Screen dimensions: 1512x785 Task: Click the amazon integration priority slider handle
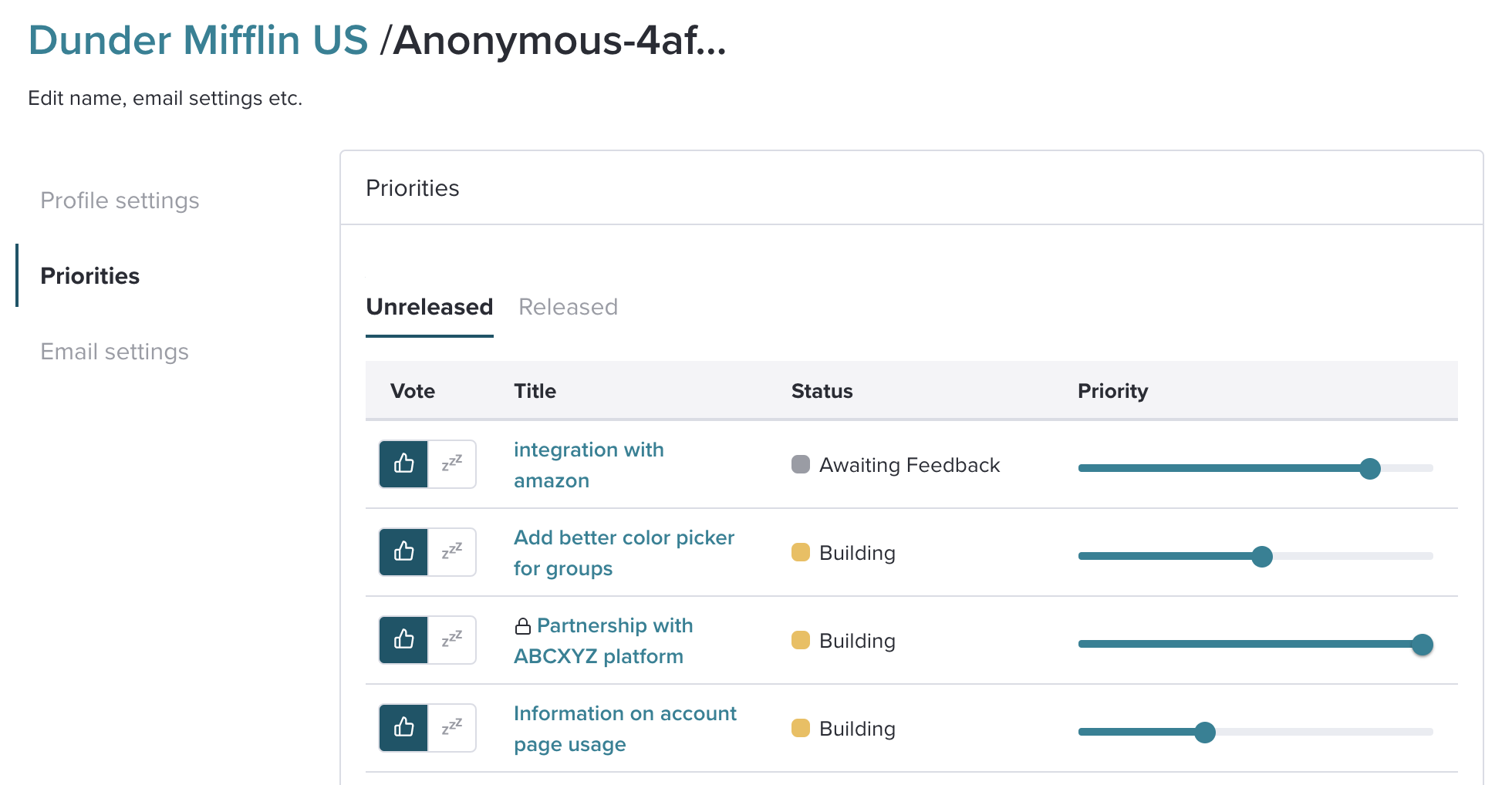1370,468
